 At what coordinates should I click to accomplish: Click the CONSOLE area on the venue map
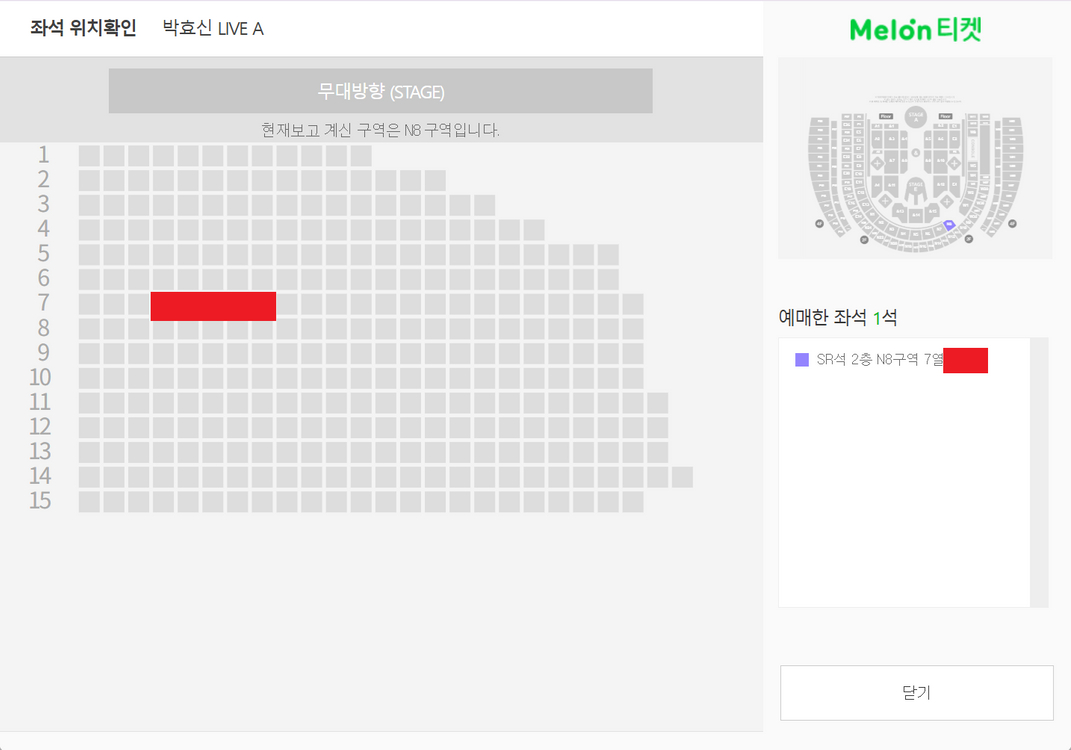coord(973,150)
